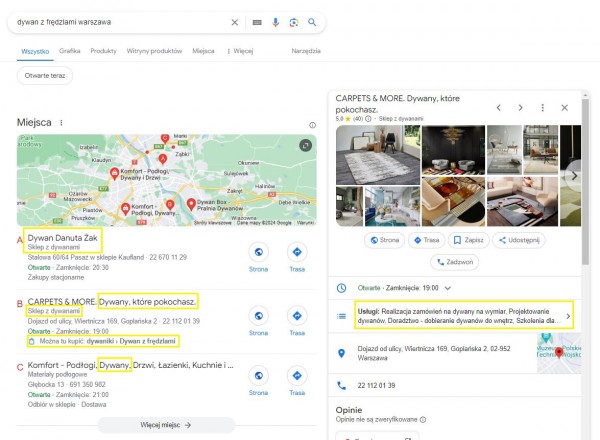Expand the opening hours chevron
The height and width of the screenshot is (440, 600).
point(448,288)
